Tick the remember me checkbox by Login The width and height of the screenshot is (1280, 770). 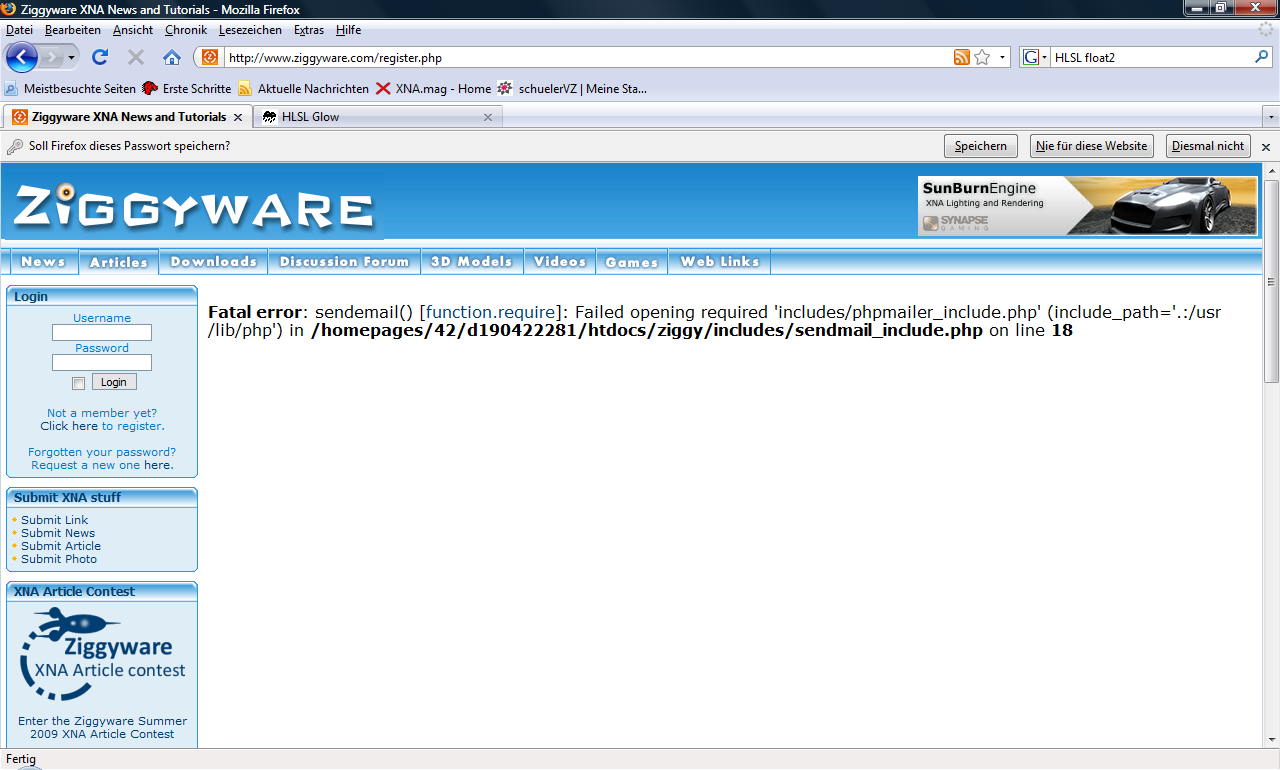[79, 383]
